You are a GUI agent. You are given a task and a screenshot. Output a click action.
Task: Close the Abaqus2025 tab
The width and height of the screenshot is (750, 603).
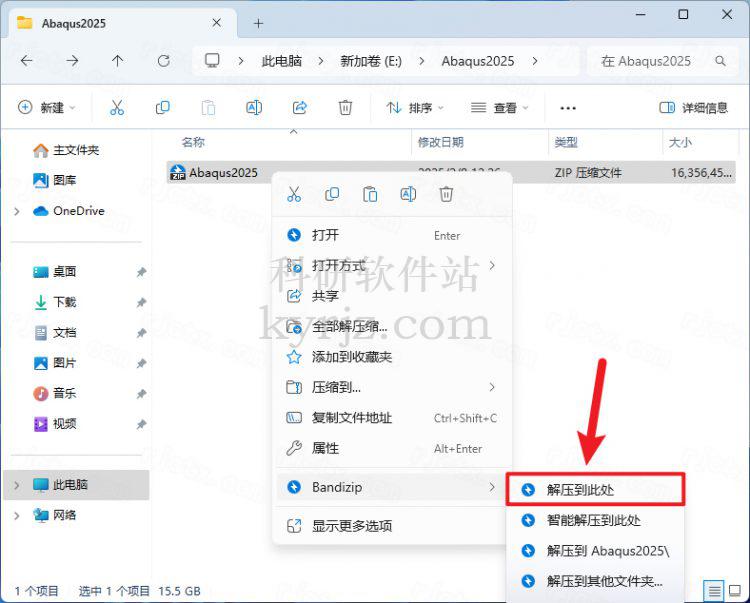pos(216,23)
